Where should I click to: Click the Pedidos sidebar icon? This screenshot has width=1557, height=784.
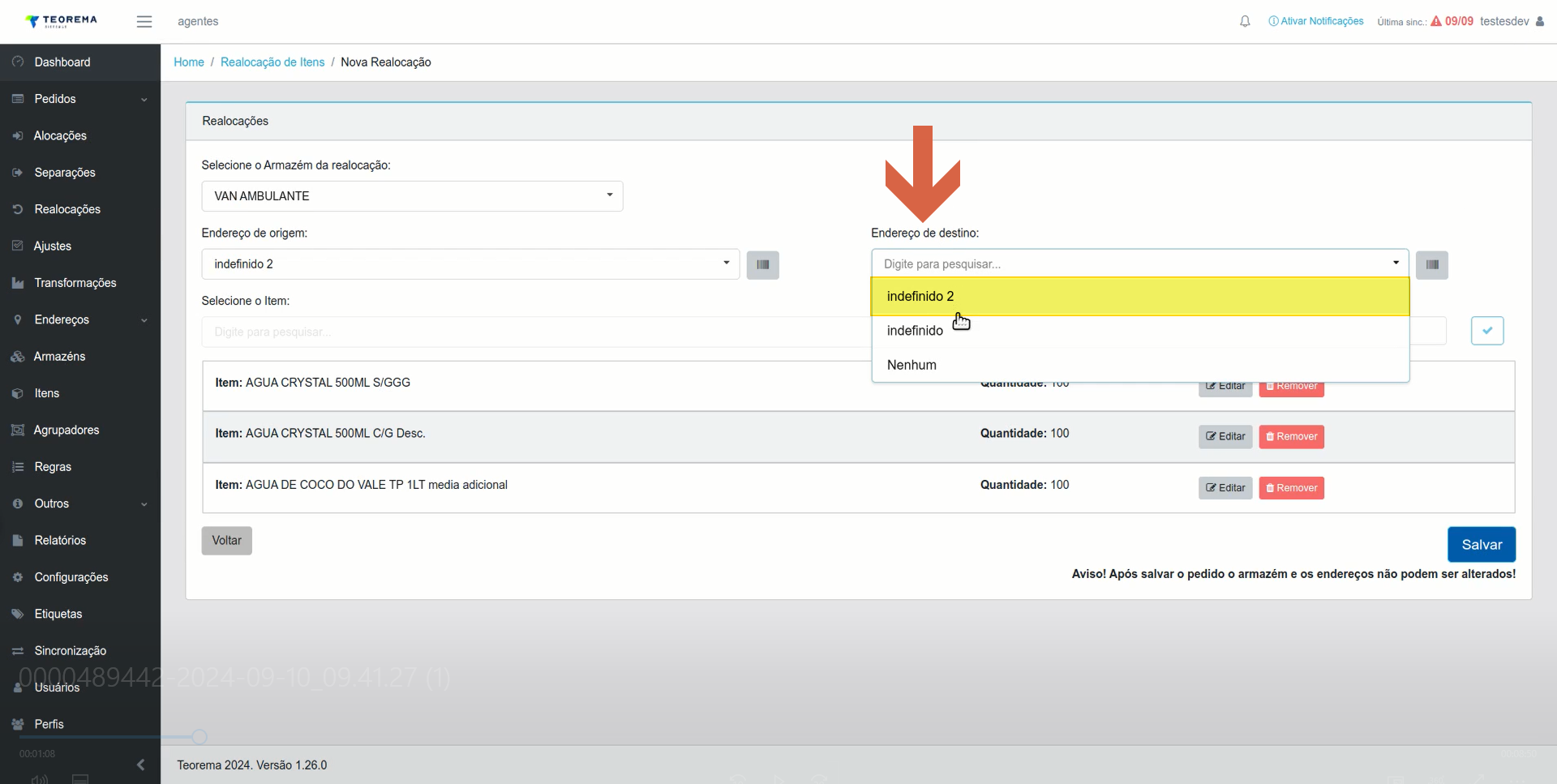point(18,99)
